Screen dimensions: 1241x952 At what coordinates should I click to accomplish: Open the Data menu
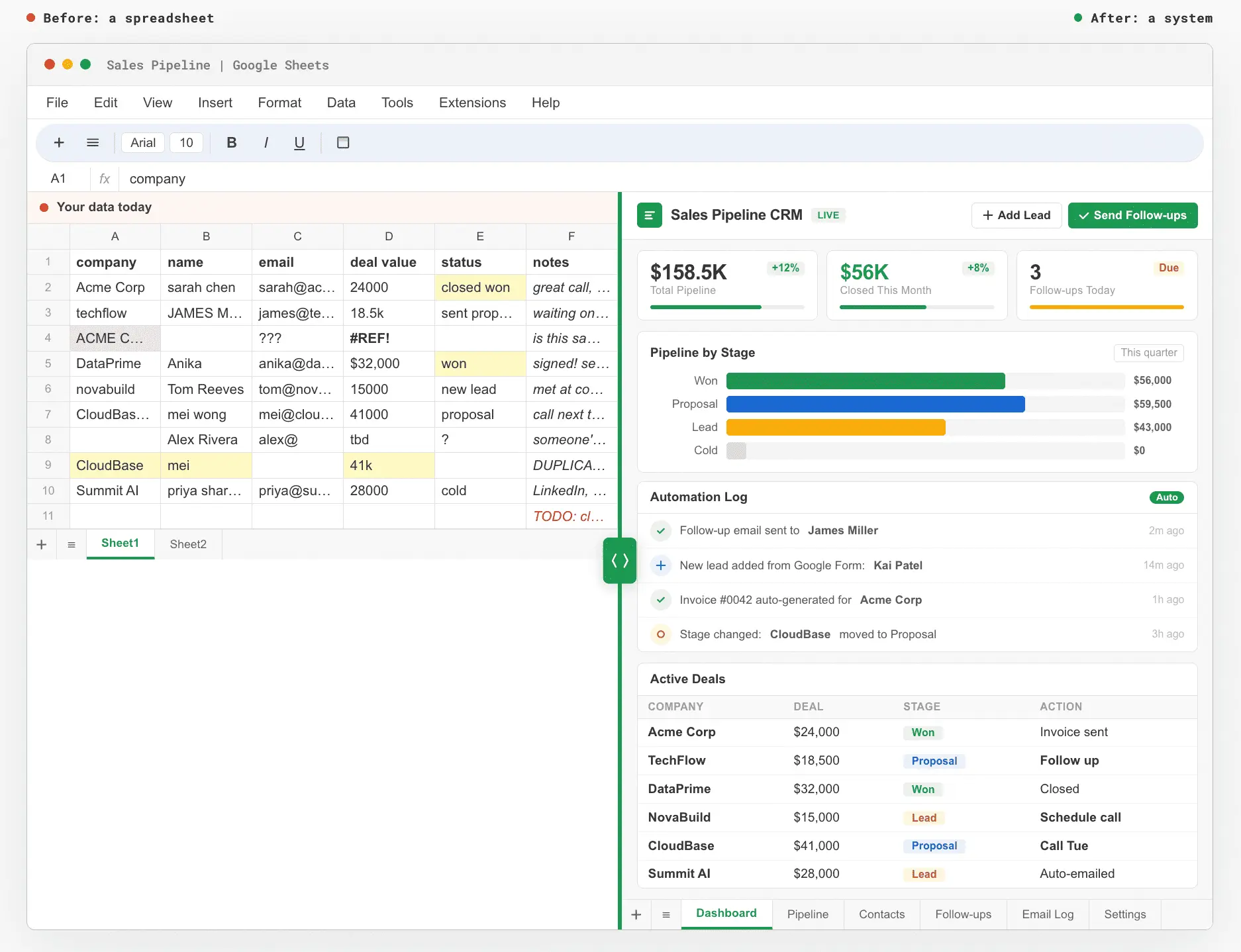point(341,103)
